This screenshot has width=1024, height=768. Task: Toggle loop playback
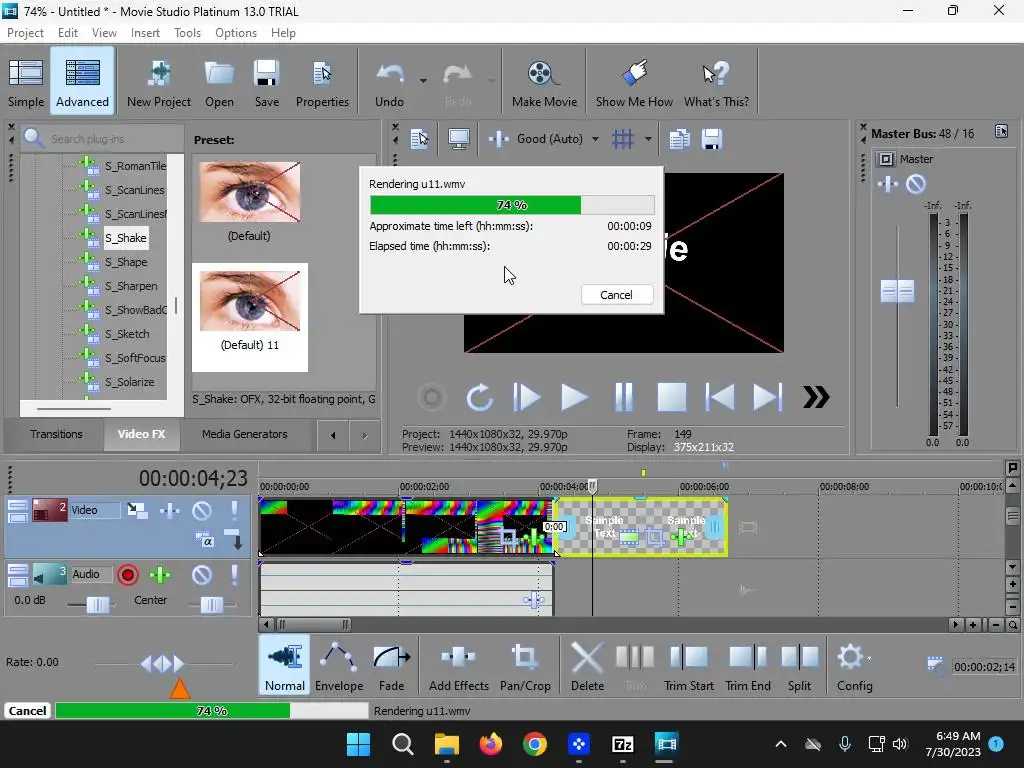[x=479, y=397]
